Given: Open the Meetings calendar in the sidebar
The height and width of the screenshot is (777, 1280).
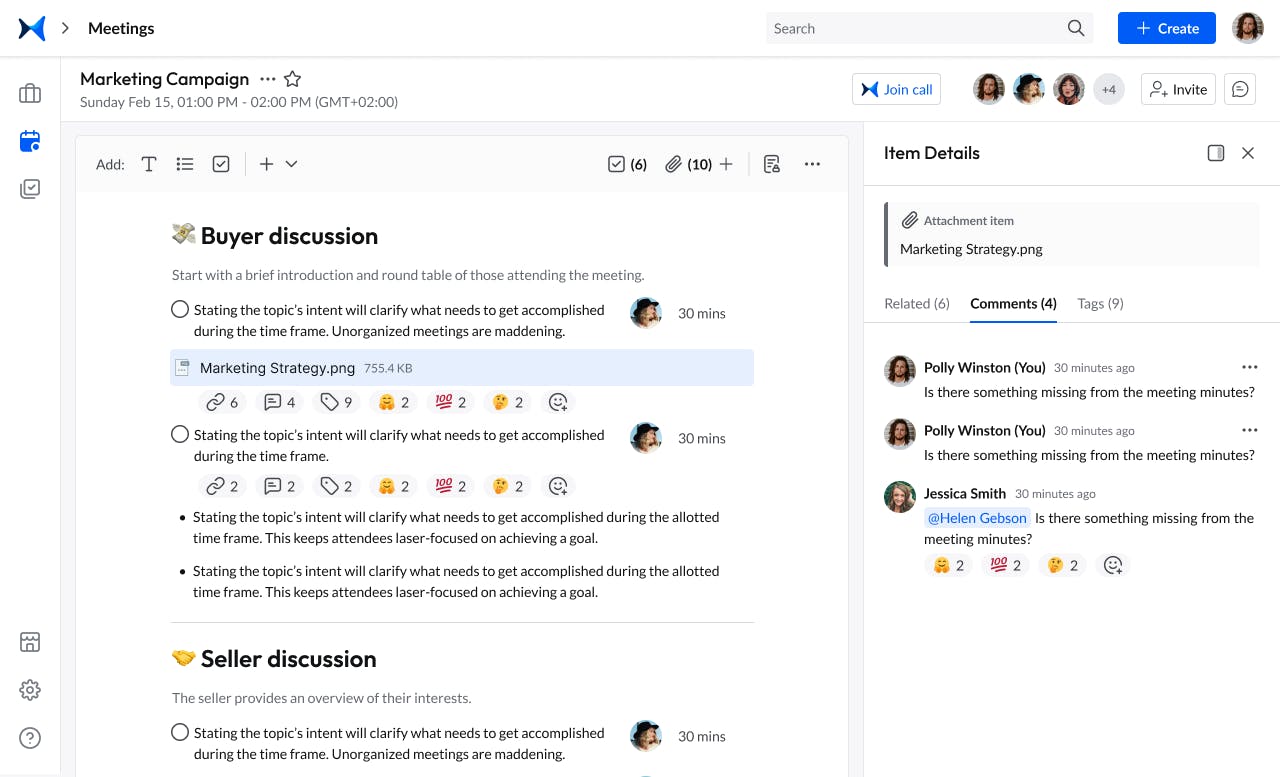Looking at the screenshot, I should tap(30, 141).
